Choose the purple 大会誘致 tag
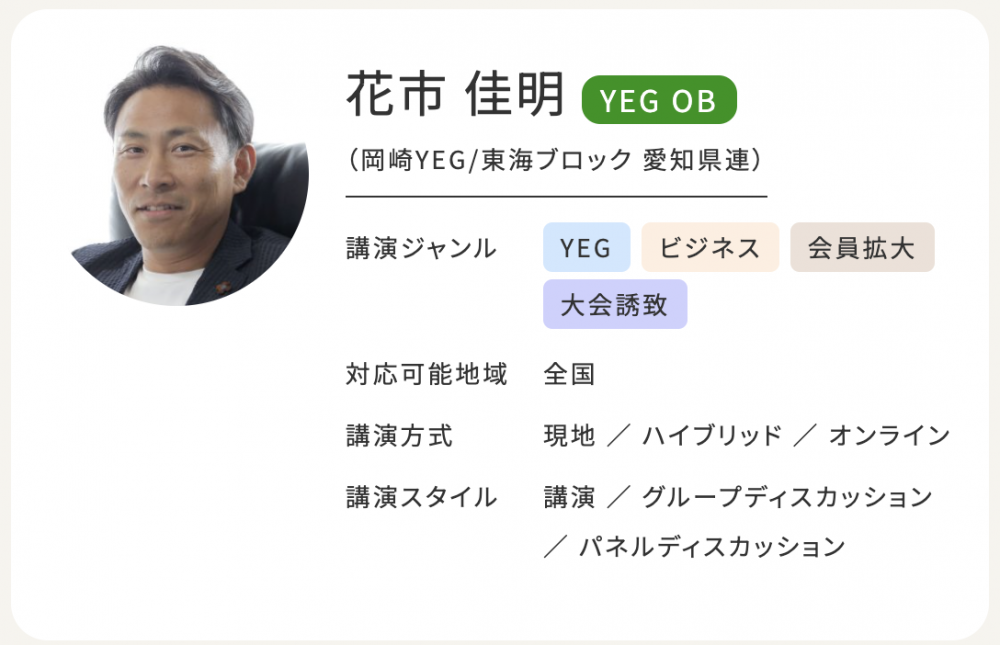This screenshot has width=1000, height=645. pos(615,304)
